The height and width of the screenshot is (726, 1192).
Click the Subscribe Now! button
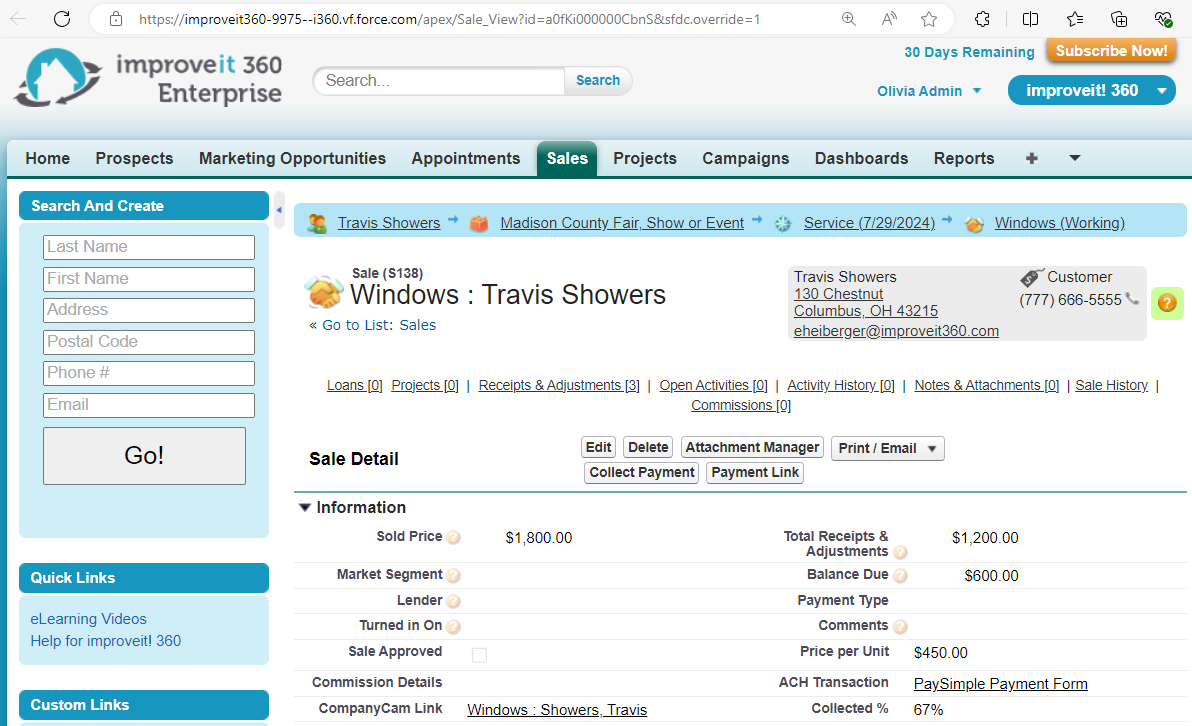[1111, 51]
